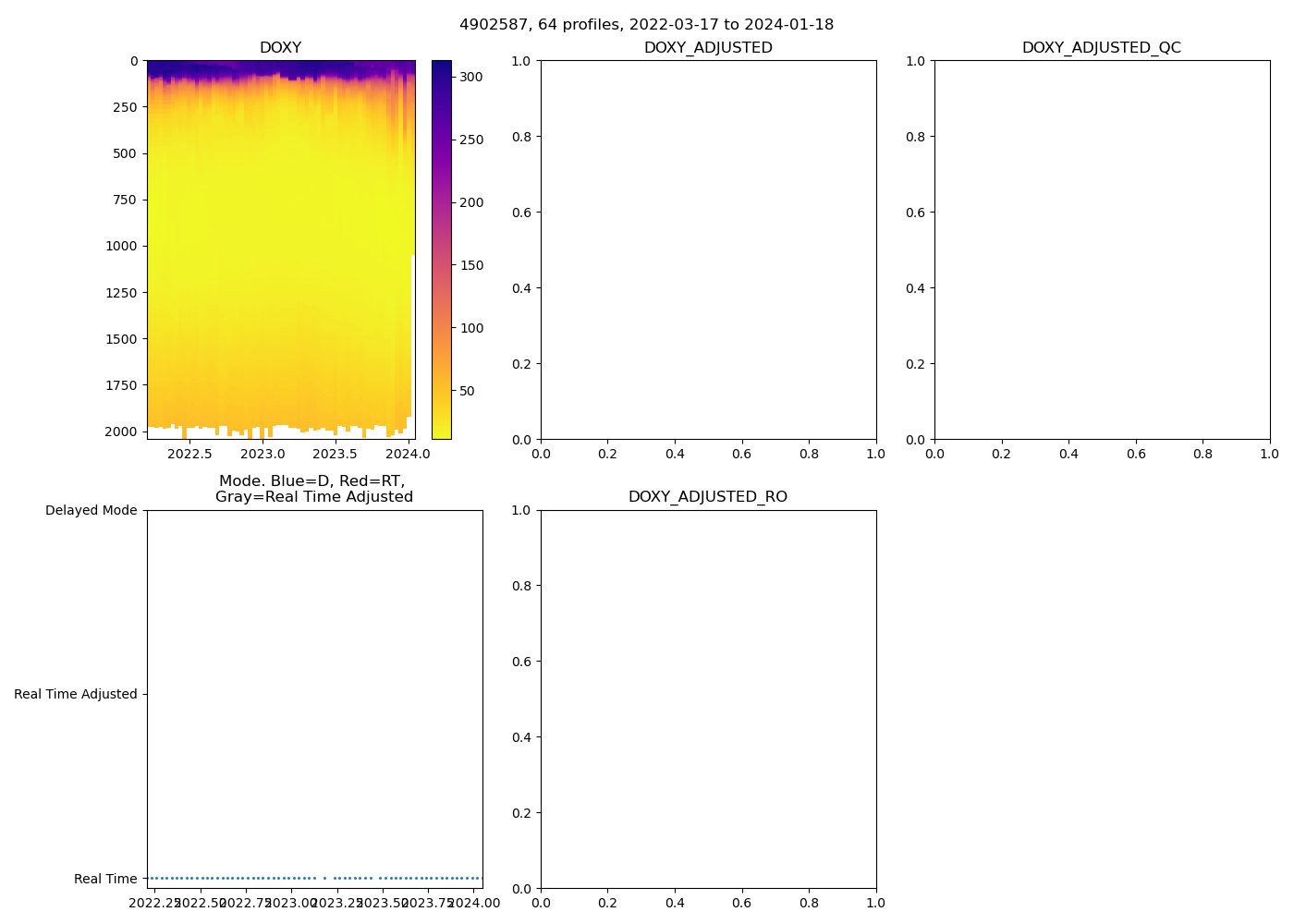Click the DOXY plot title
The width and height of the screenshot is (1294, 924).
point(280,48)
